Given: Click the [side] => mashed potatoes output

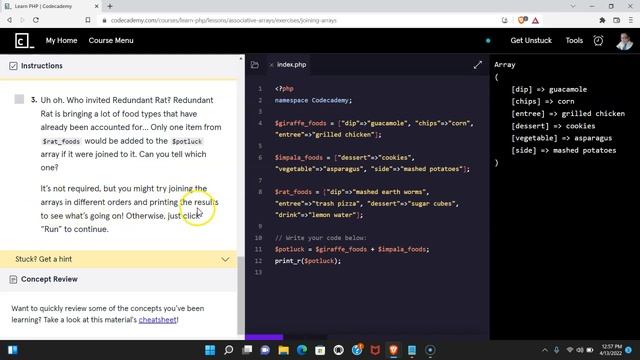Looking at the screenshot, I should click(564, 150).
